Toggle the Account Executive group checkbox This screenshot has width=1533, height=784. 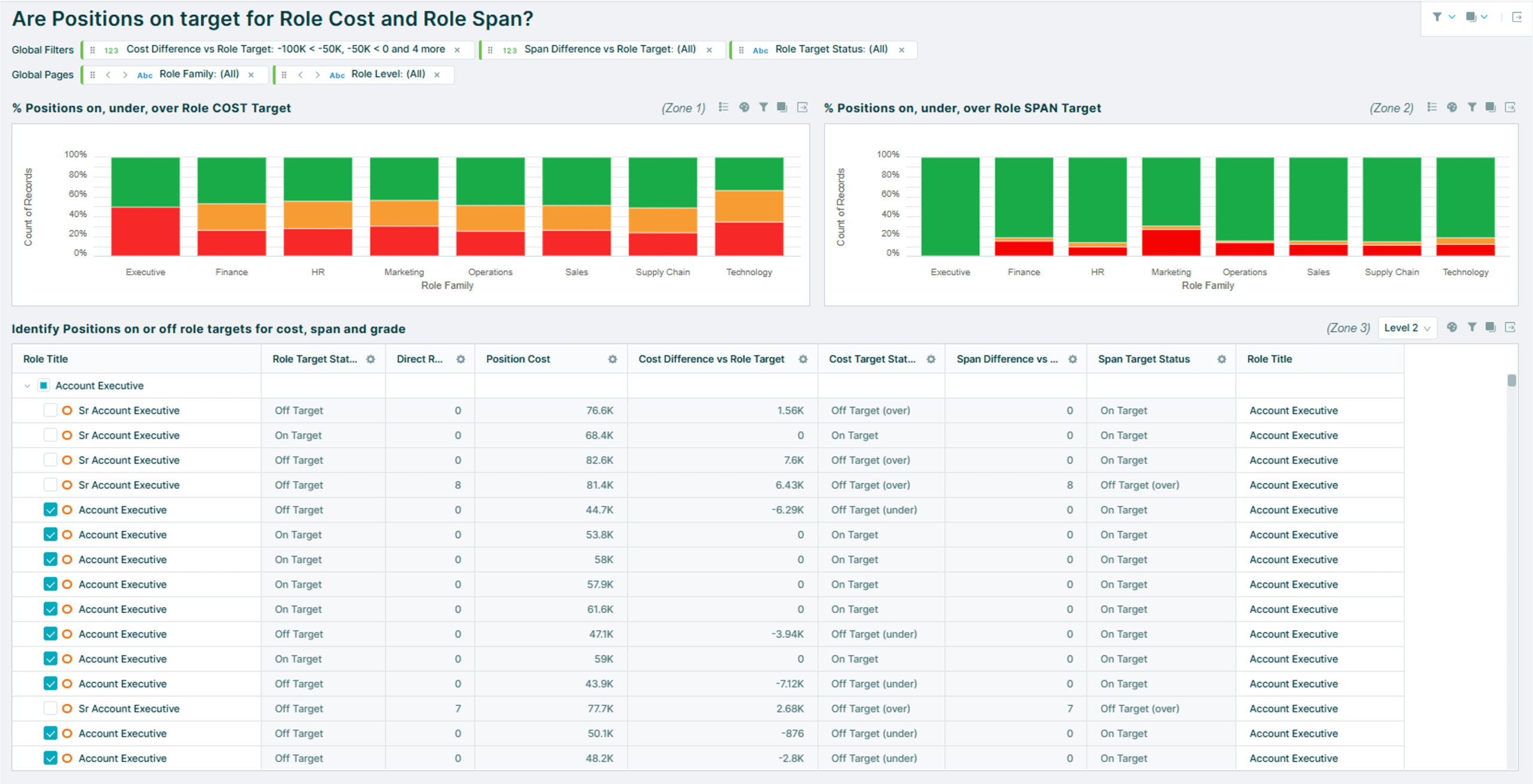[x=44, y=385]
